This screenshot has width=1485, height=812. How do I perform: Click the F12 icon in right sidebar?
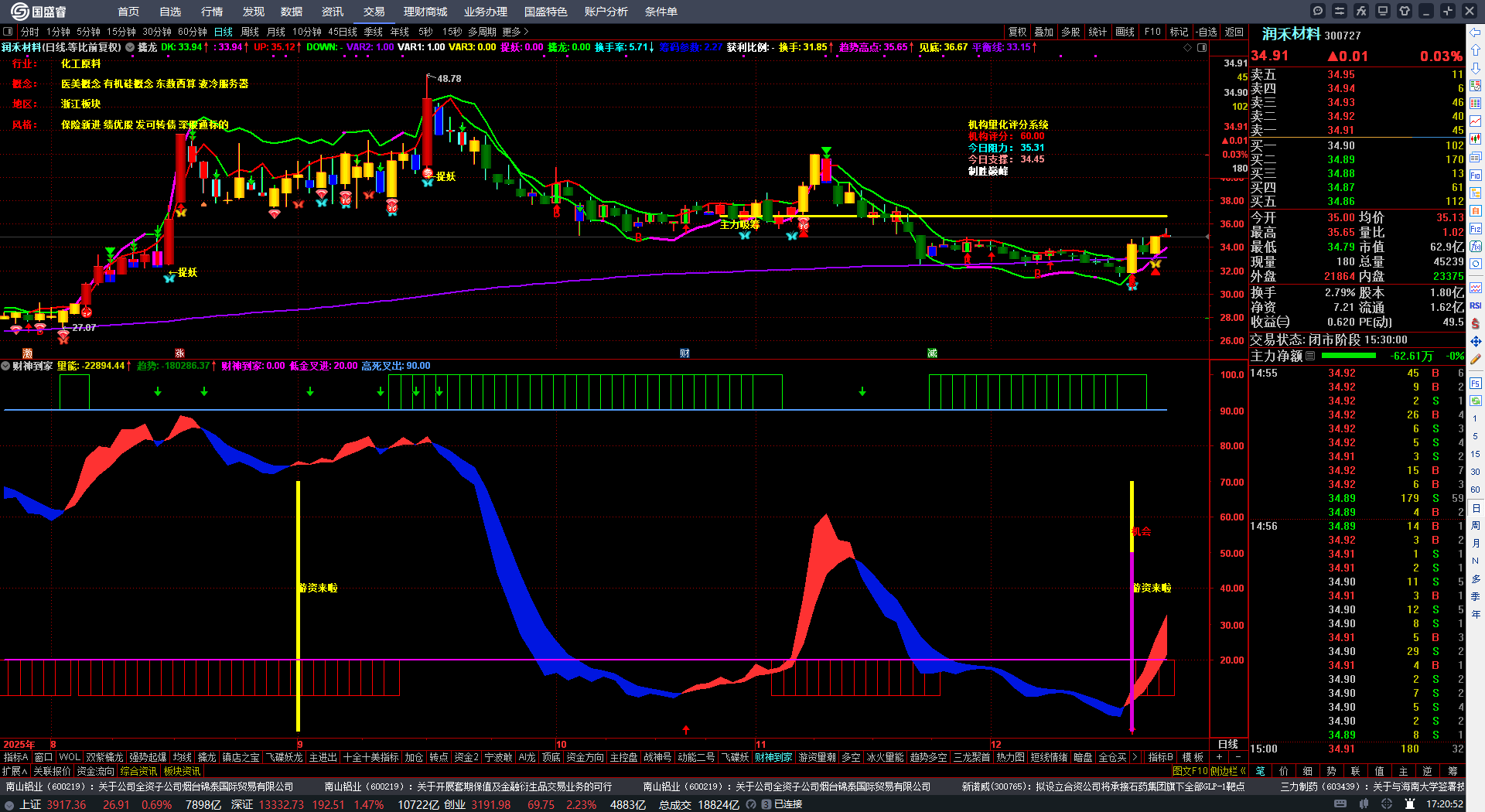1476,229
